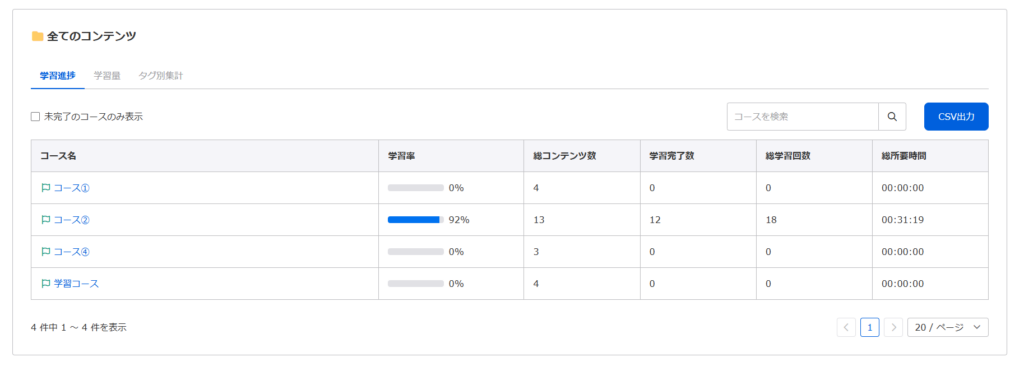The image size is (1024, 371).
Task: Select page 1 in pagination
Action: [x=870, y=327]
